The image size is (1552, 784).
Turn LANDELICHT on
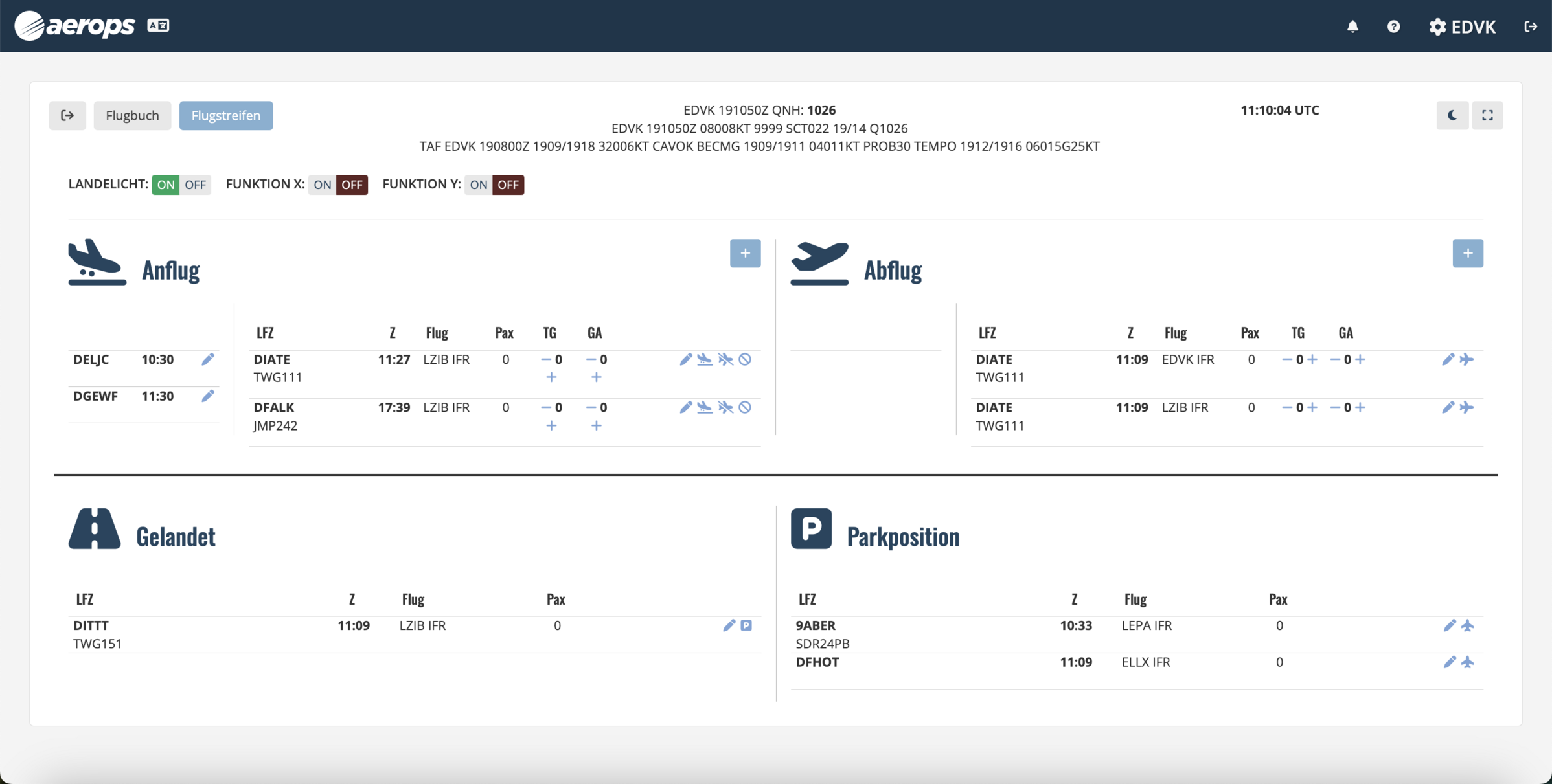tap(166, 185)
